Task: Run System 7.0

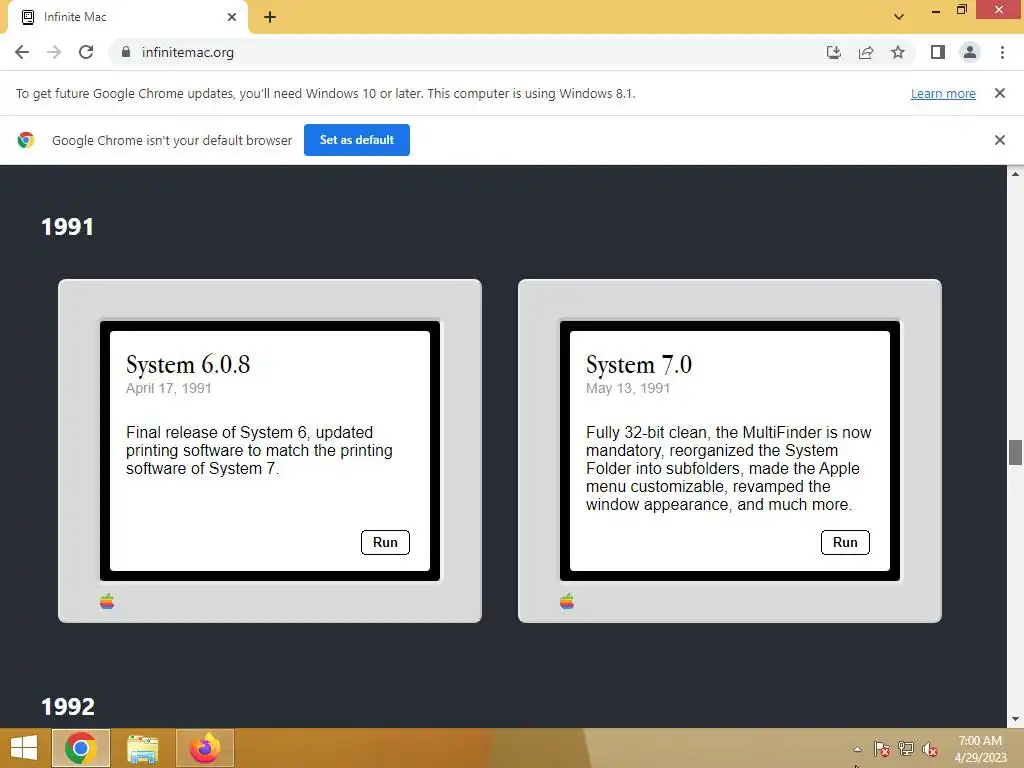Action: [x=845, y=542]
